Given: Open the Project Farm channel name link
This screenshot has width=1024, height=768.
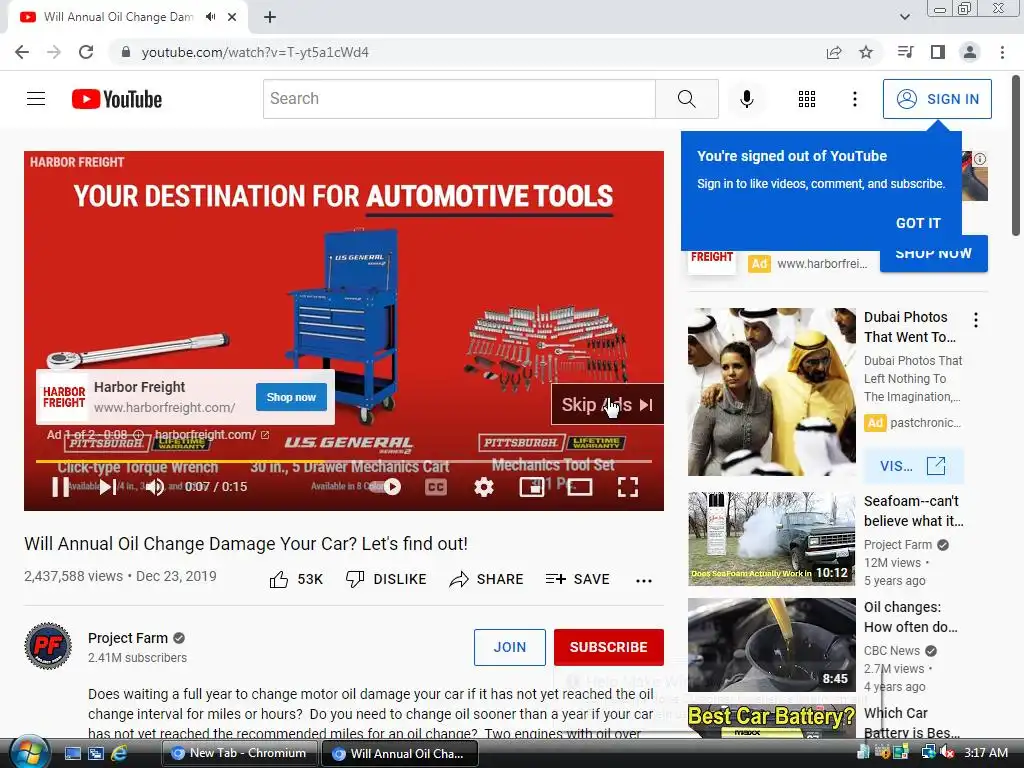Looking at the screenshot, I should [x=128, y=638].
